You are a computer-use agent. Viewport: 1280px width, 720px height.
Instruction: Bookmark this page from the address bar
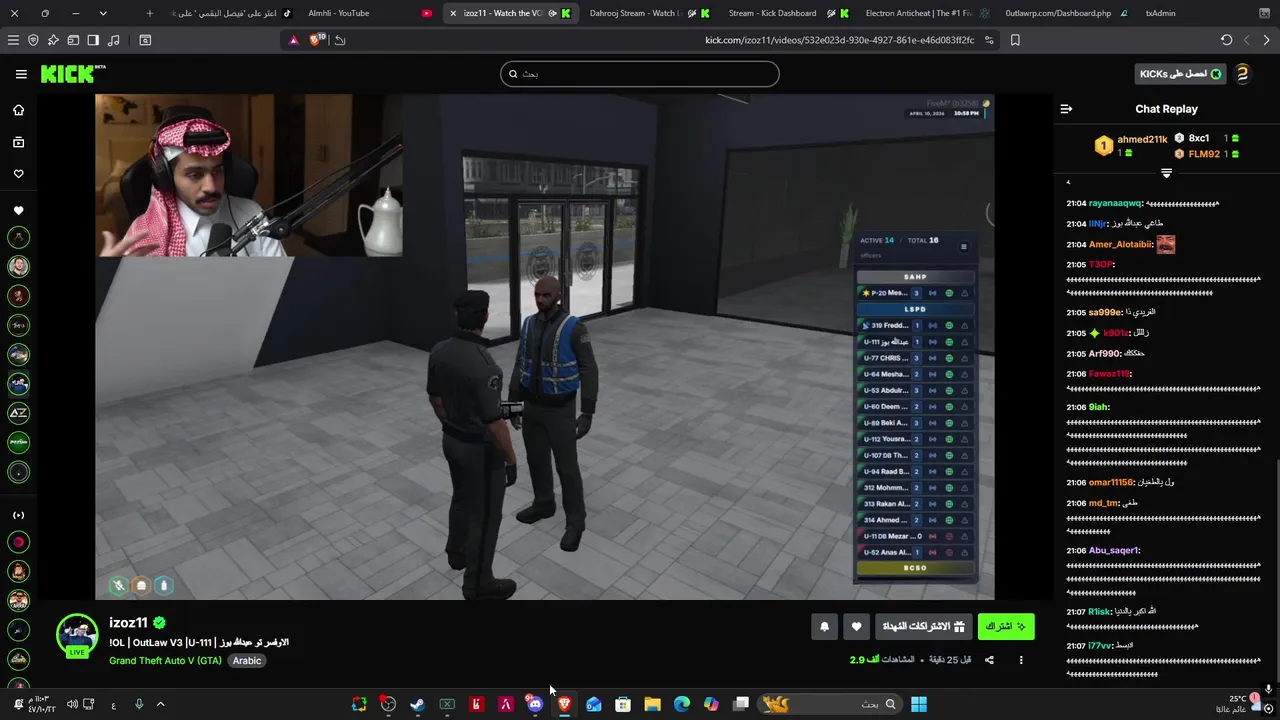tap(1015, 40)
